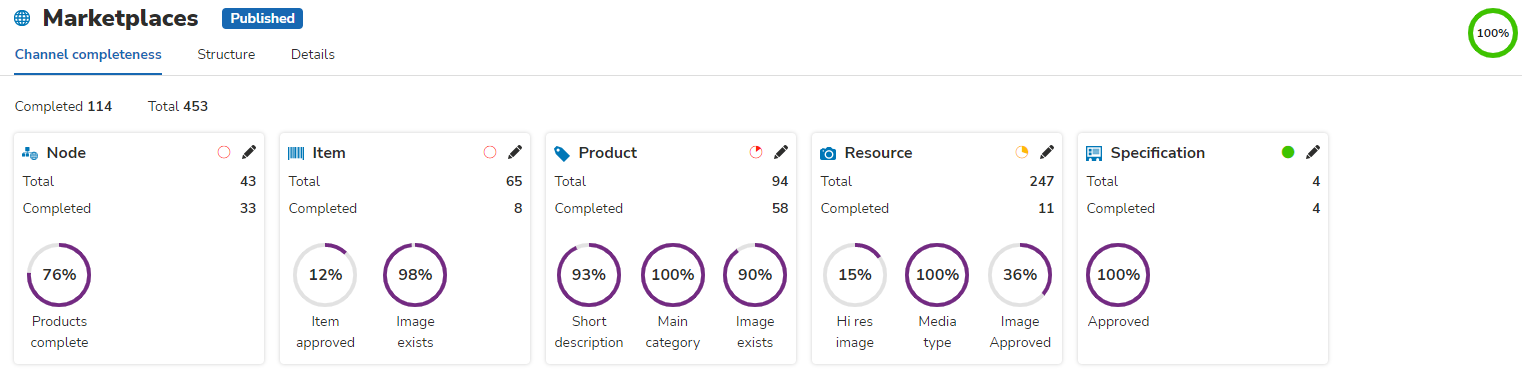The width and height of the screenshot is (1522, 386).
Task: Click the Resource camera icon
Action: coord(828,153)
